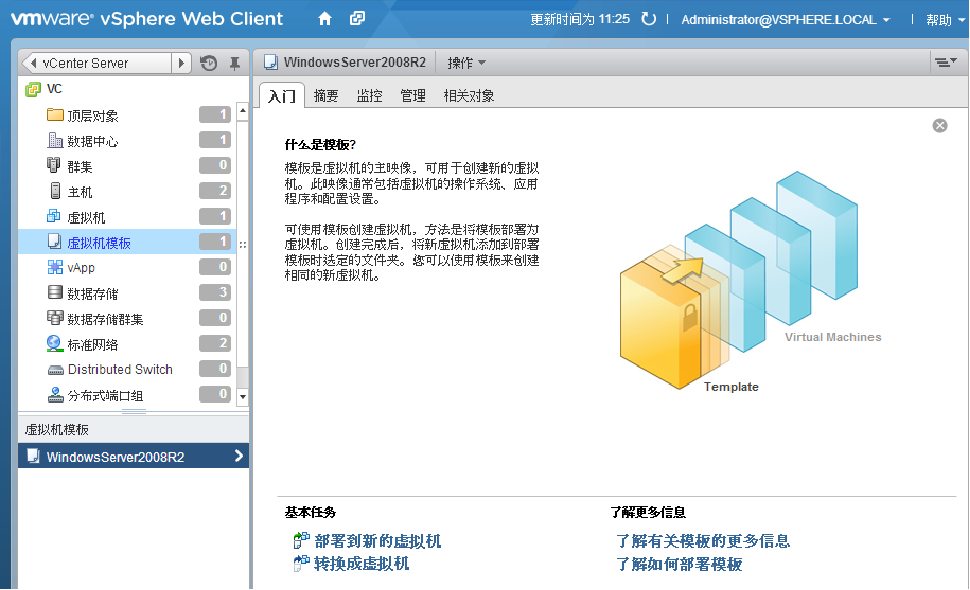Screen dimensions: 970x590
Task: Click the splitter handle beside the navigator panel
Action: (x=242, y=245)
